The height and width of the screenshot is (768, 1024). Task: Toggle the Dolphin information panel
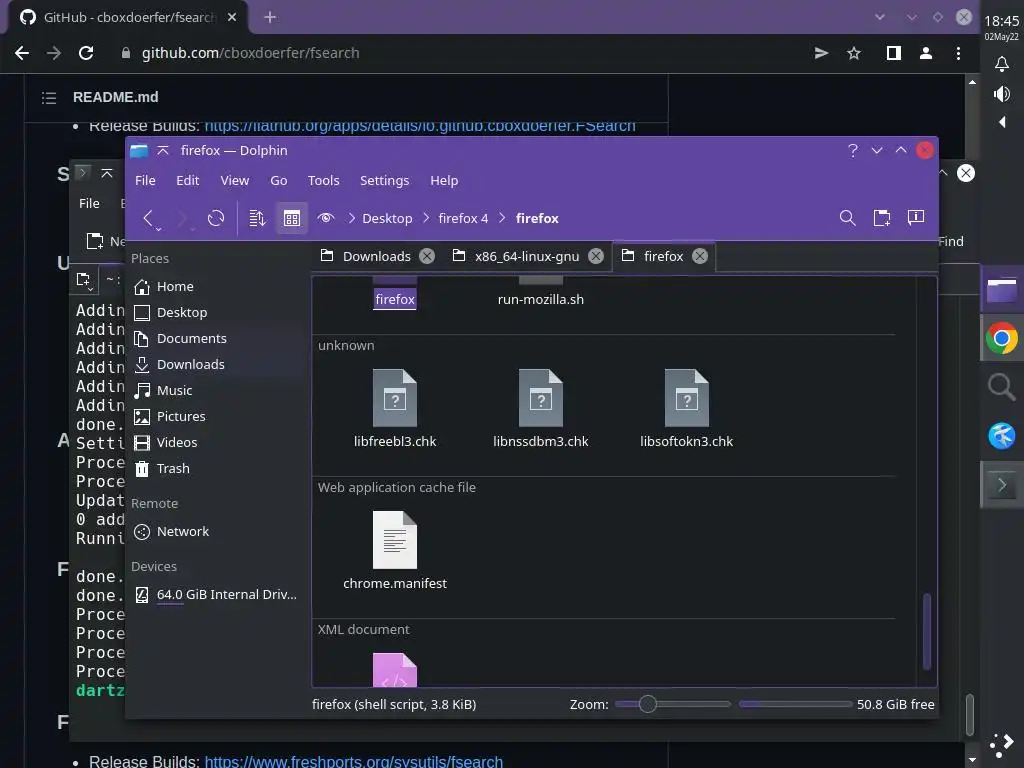point(916,218)
